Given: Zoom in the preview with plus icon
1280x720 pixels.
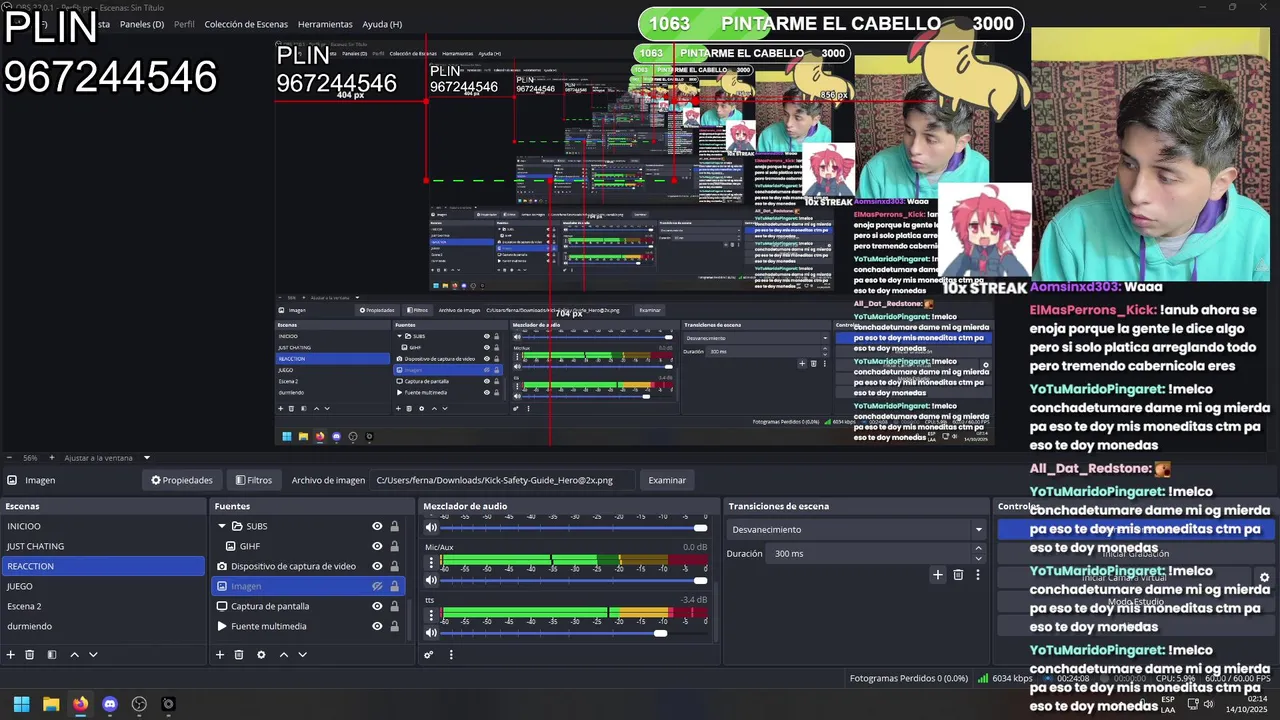Looking at the screenshot, I should [x=52, y=458].
